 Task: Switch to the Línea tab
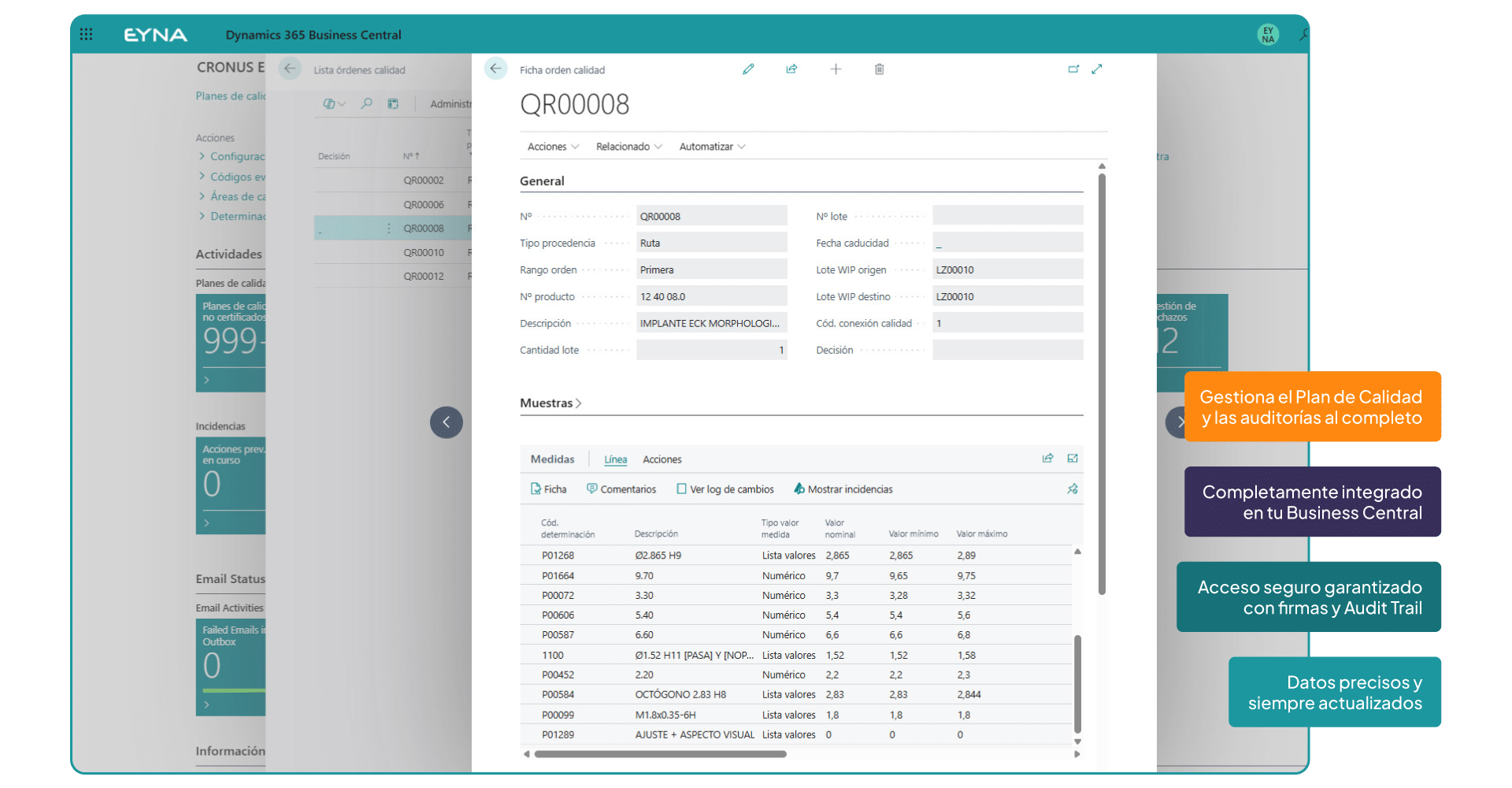(x=616, y=459)
